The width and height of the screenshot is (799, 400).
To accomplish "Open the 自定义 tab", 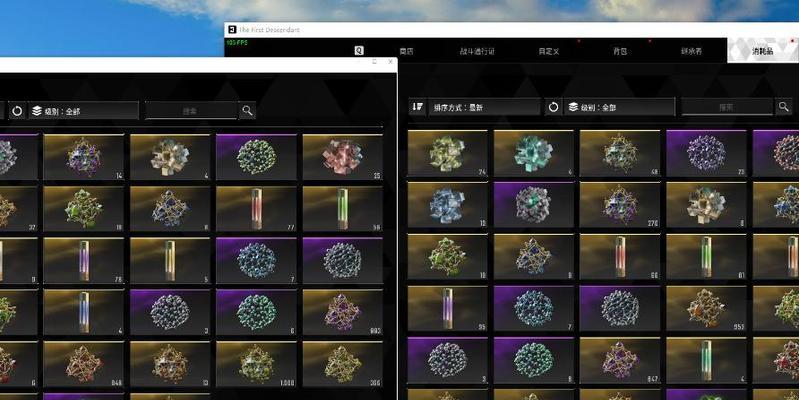I will pyautogui.click(x=549, y=51).
